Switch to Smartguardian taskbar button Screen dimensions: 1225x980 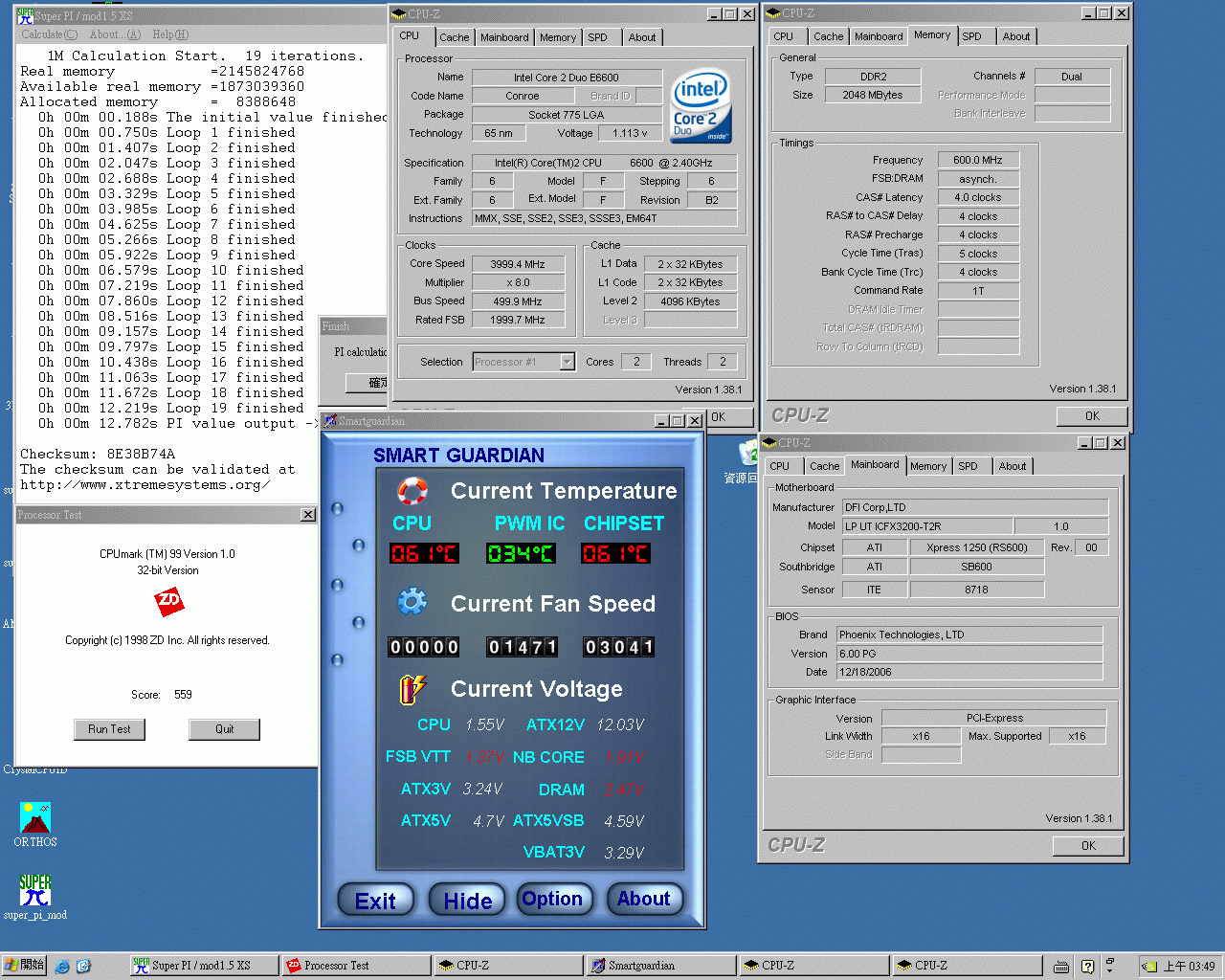(x=660, y=966)
